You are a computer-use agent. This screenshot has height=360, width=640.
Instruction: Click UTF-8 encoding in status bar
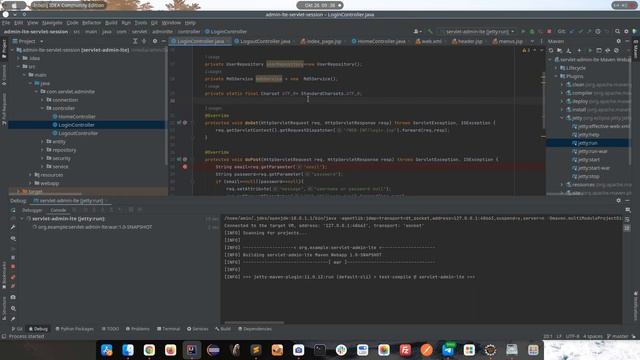coord(572,336)
